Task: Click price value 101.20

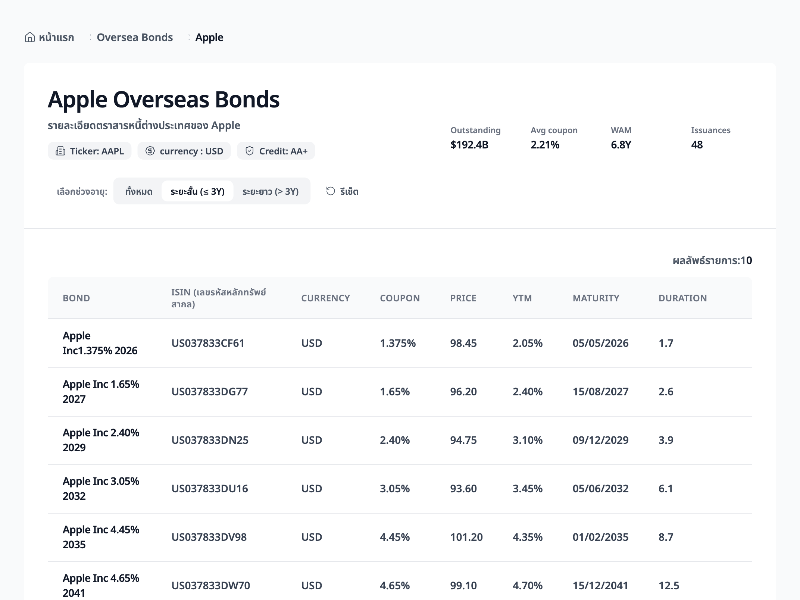Action: coord(466,537)
